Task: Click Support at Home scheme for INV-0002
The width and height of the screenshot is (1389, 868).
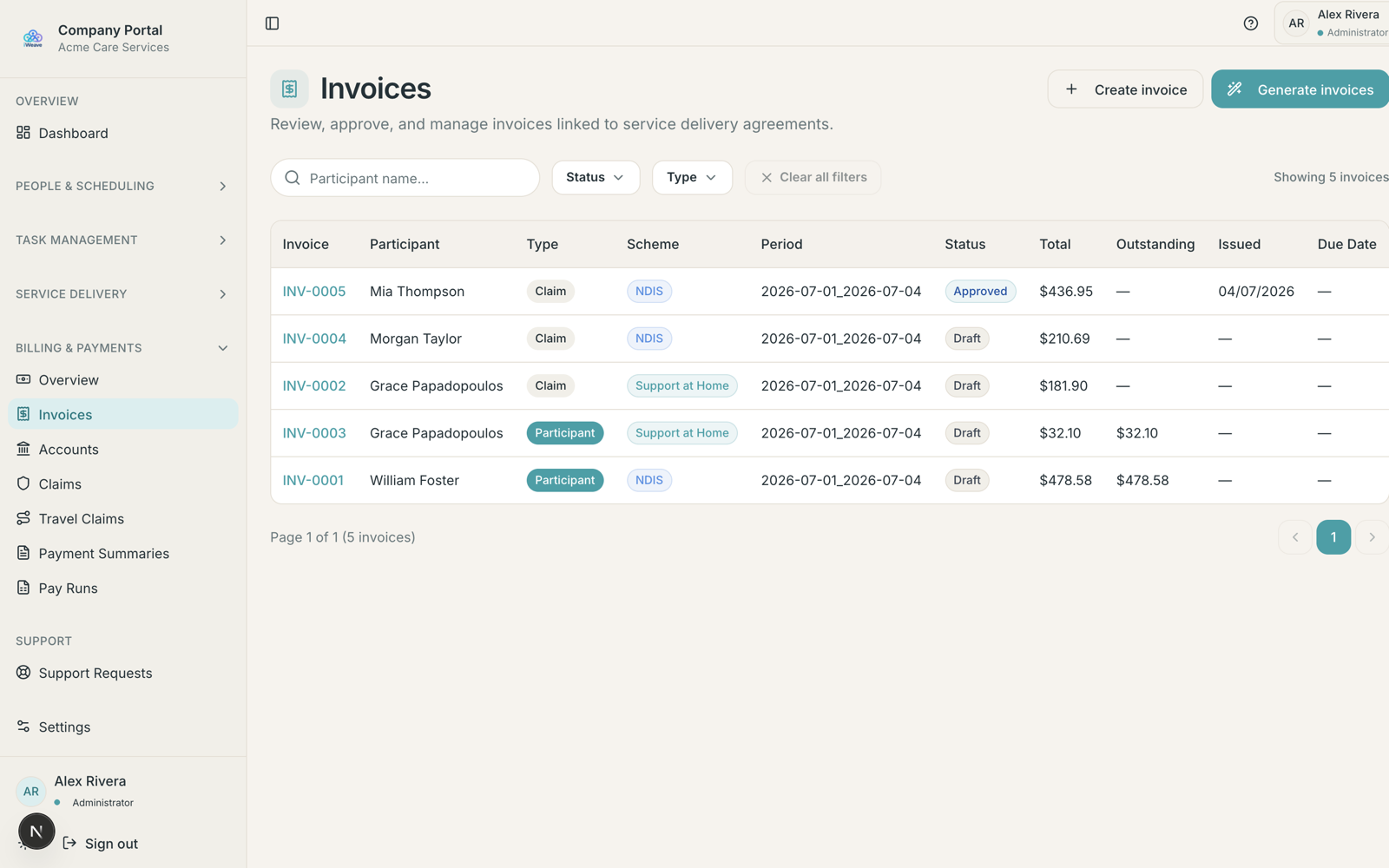Action: [x=682, y=385]
